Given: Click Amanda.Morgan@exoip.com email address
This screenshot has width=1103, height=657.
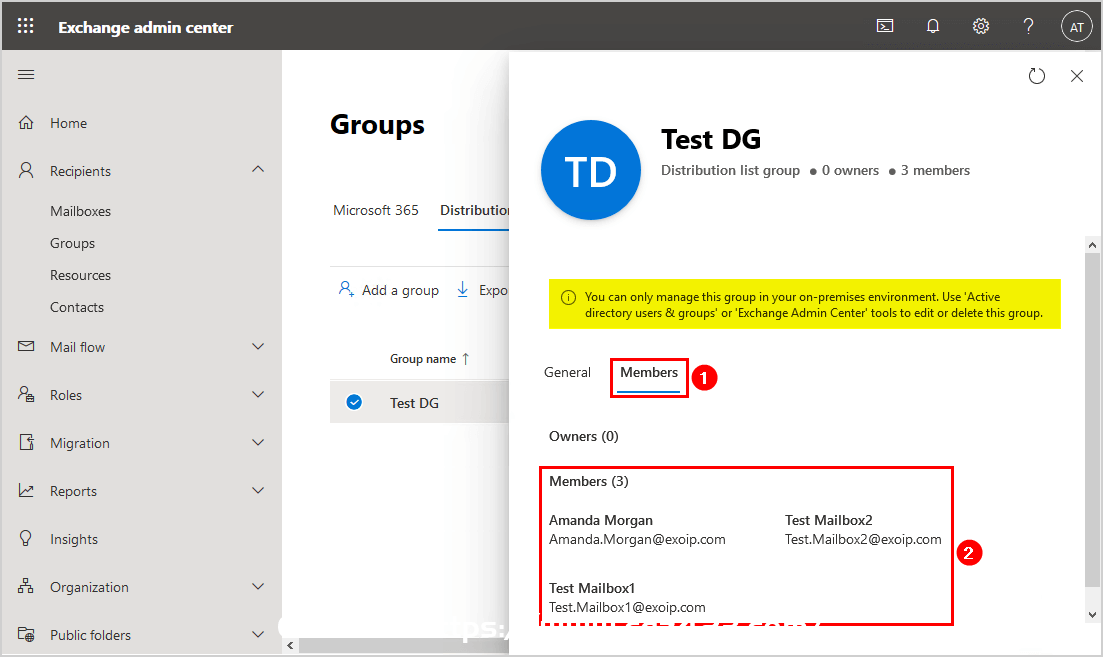Looking at the screenshot, I should point(637,540).
